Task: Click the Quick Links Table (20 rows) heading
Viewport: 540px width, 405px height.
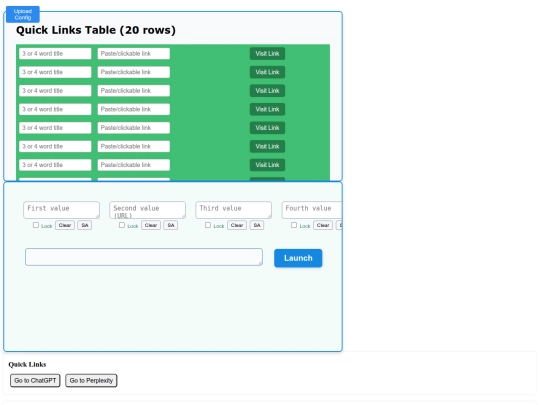Action: (96, 30)
